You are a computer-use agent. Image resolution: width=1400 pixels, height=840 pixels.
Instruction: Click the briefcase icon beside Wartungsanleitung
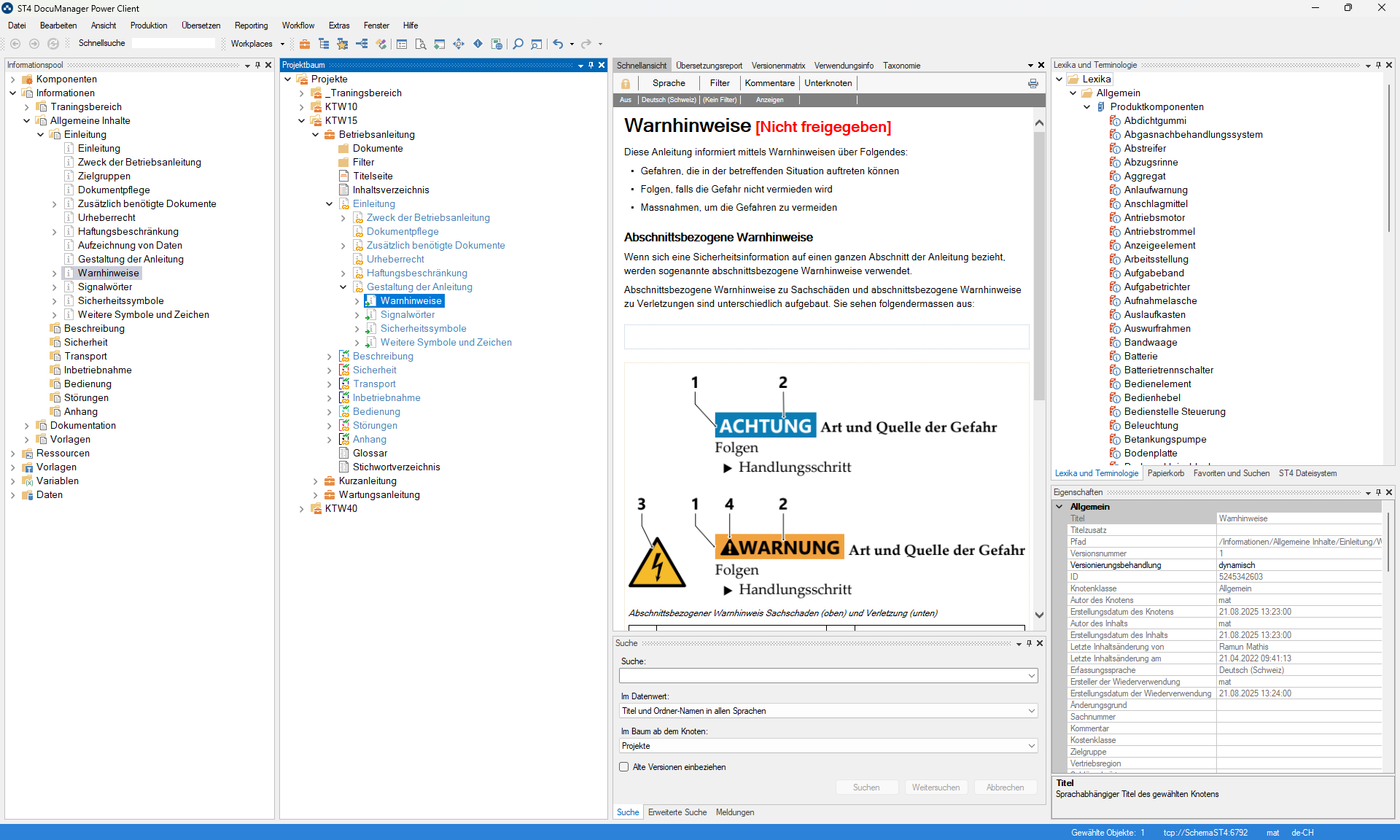[x=330, y=495]
